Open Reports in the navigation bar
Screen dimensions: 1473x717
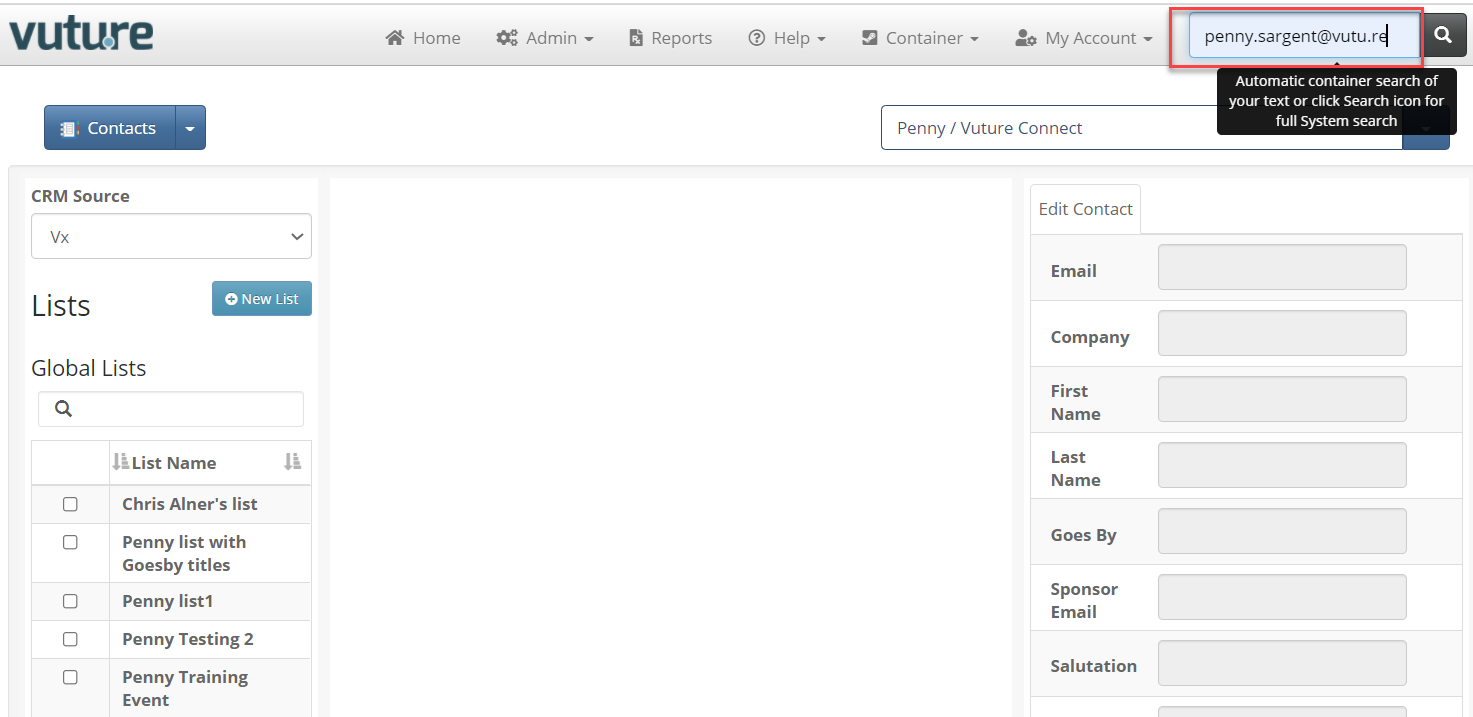click(671, 38)
